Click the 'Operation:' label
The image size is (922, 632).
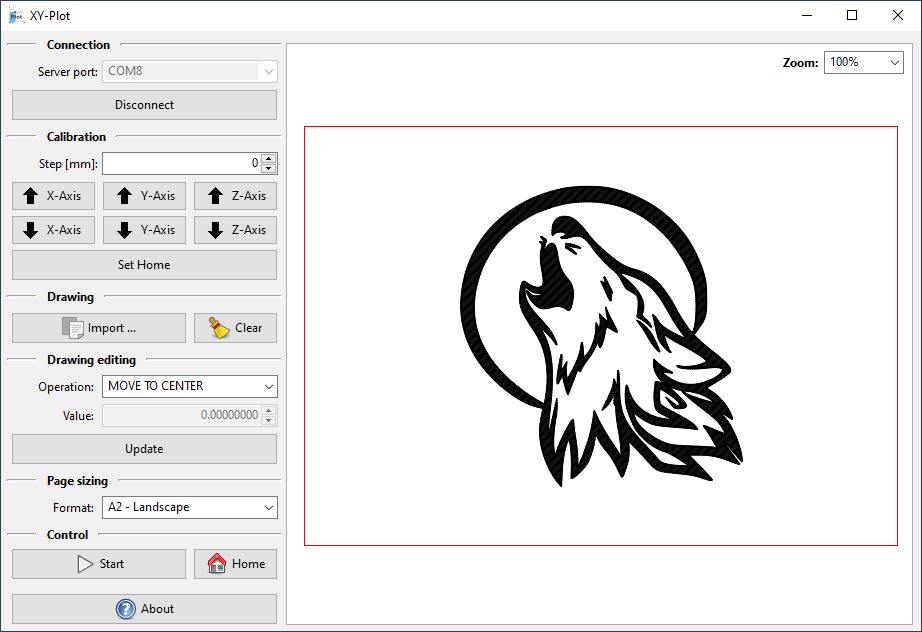(x=66, y=387)
